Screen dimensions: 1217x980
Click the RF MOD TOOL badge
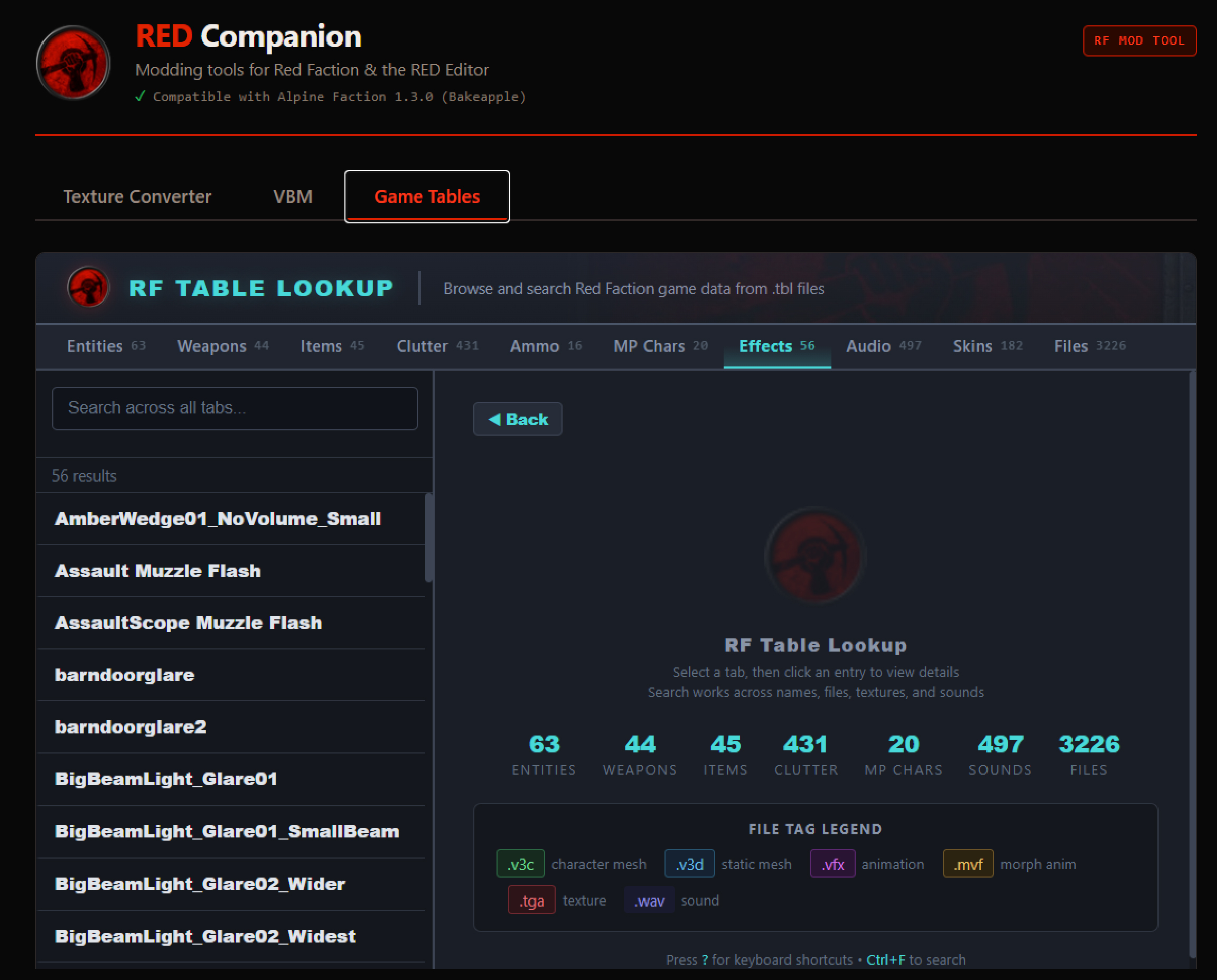click(x=1139, y=41)
